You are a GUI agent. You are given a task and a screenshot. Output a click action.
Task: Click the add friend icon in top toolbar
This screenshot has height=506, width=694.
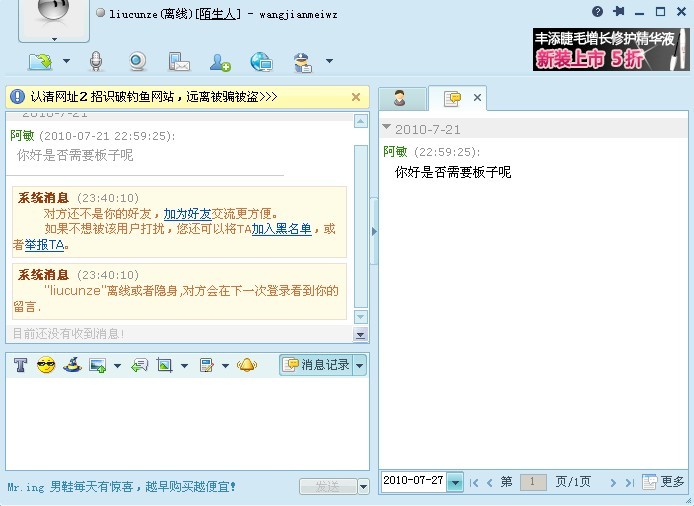point(220,62)
